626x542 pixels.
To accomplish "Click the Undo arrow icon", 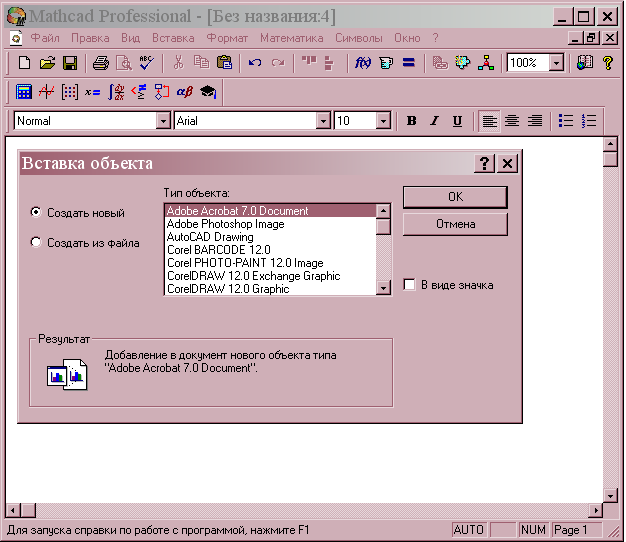I will click(x=255, y=63).
